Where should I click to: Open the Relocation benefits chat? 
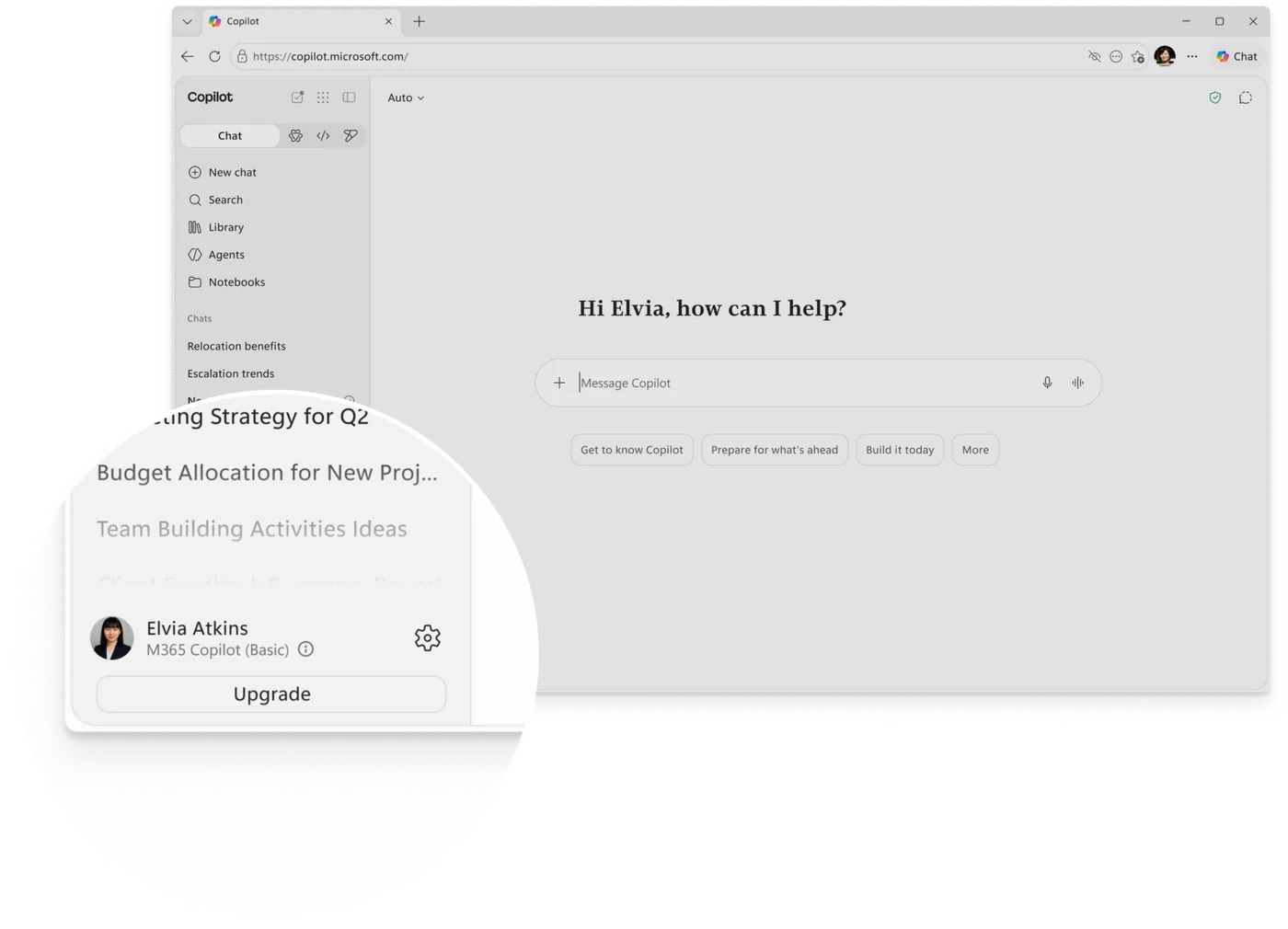coord(236,346)
